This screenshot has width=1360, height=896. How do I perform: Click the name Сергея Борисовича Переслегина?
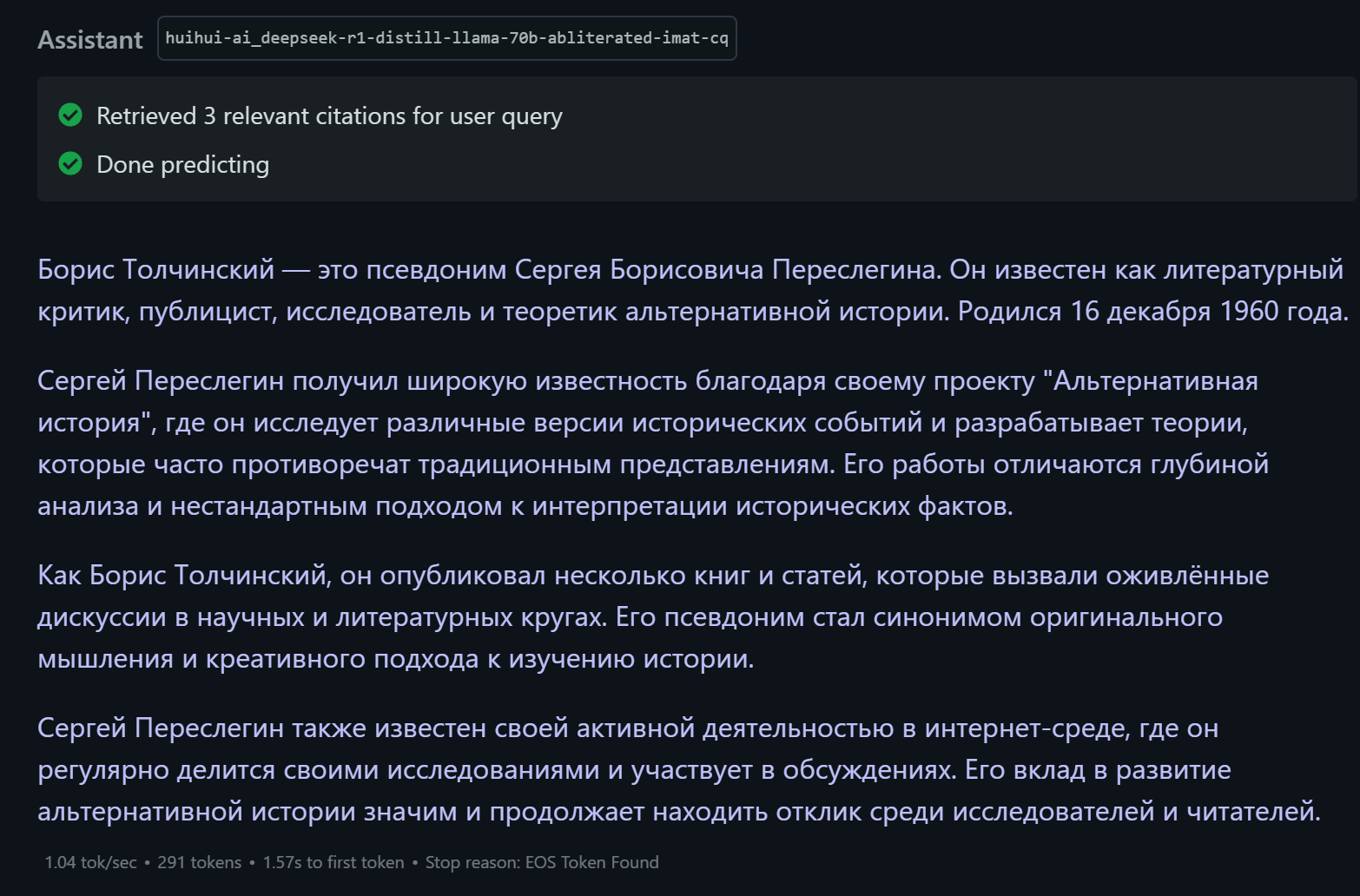[x=726, y=270]
